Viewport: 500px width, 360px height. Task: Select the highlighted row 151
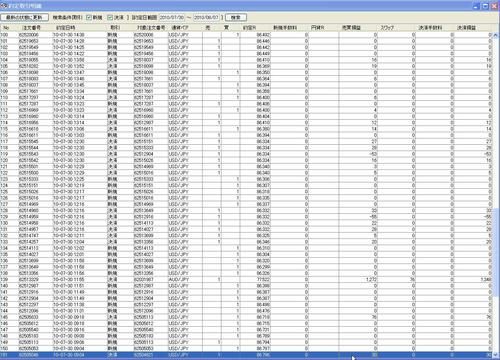point(246,355)
